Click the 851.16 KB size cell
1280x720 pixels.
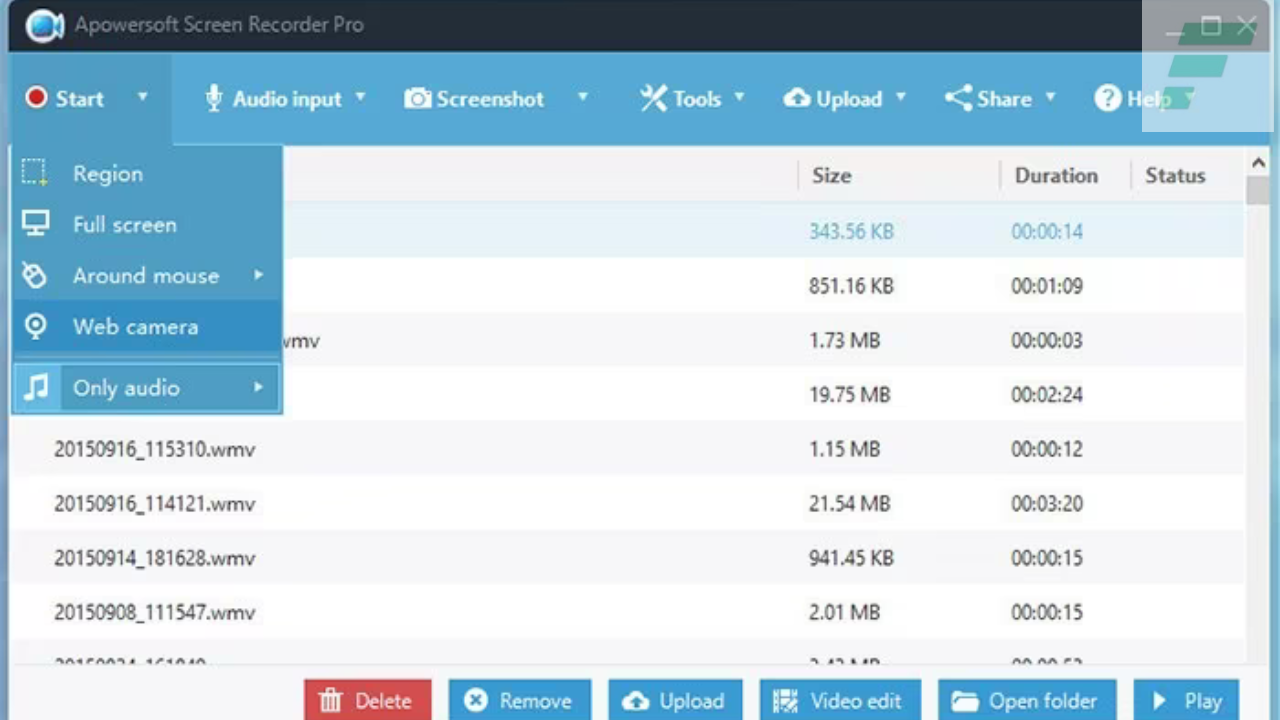pos(851,286)
